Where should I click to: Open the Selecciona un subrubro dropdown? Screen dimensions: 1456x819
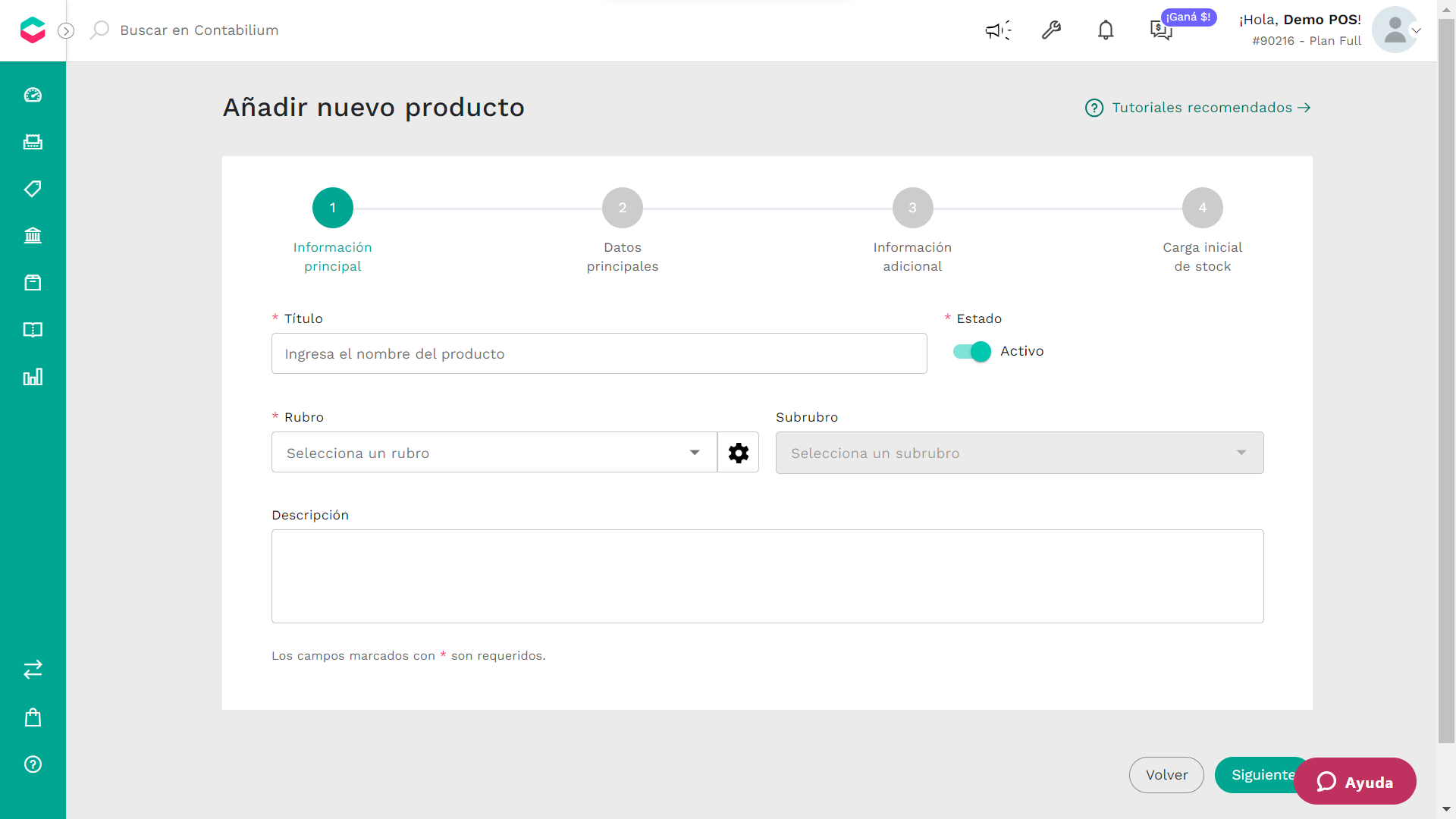coord(1019,453)
